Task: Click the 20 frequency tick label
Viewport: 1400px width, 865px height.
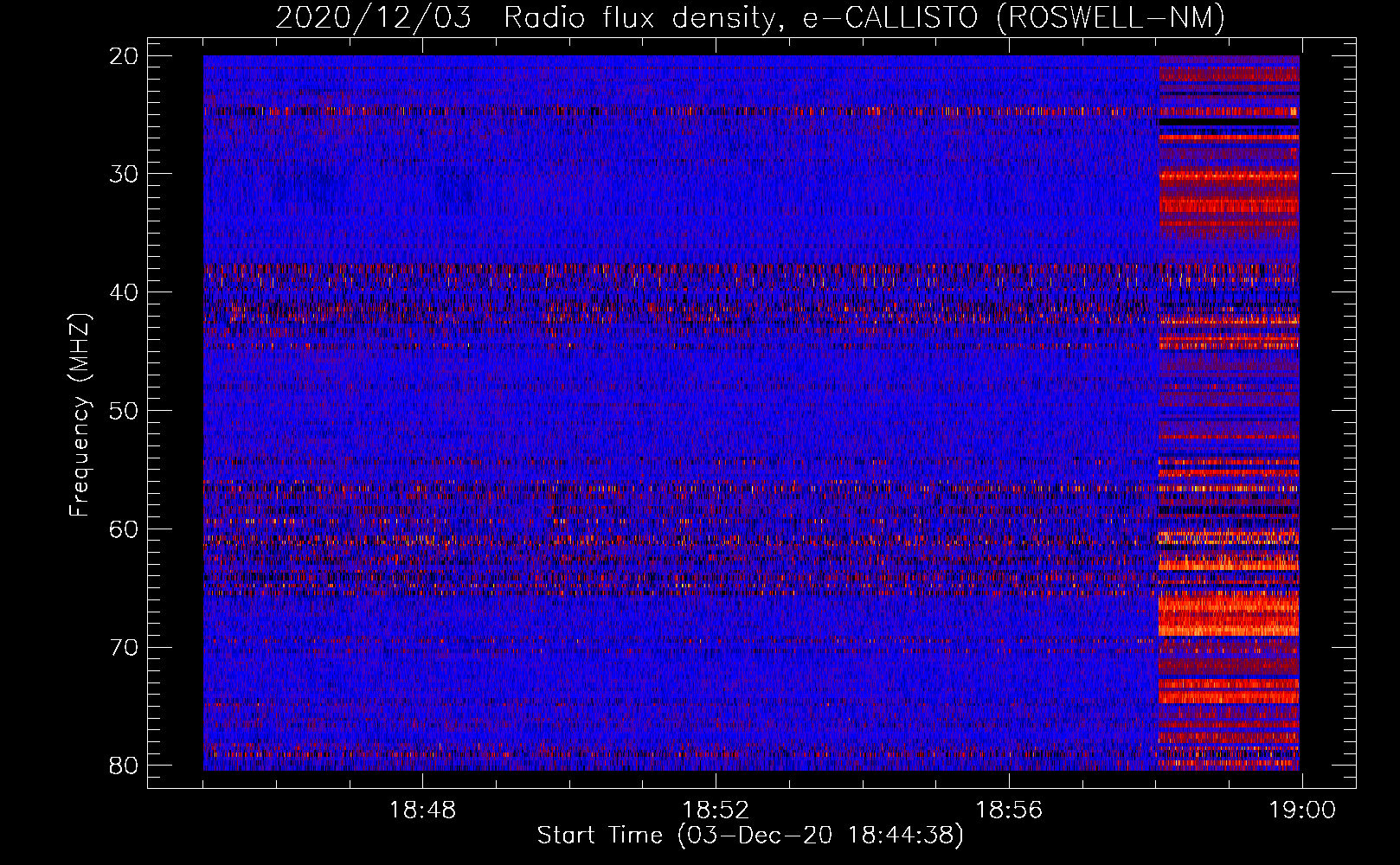Action: click(124, 56)
